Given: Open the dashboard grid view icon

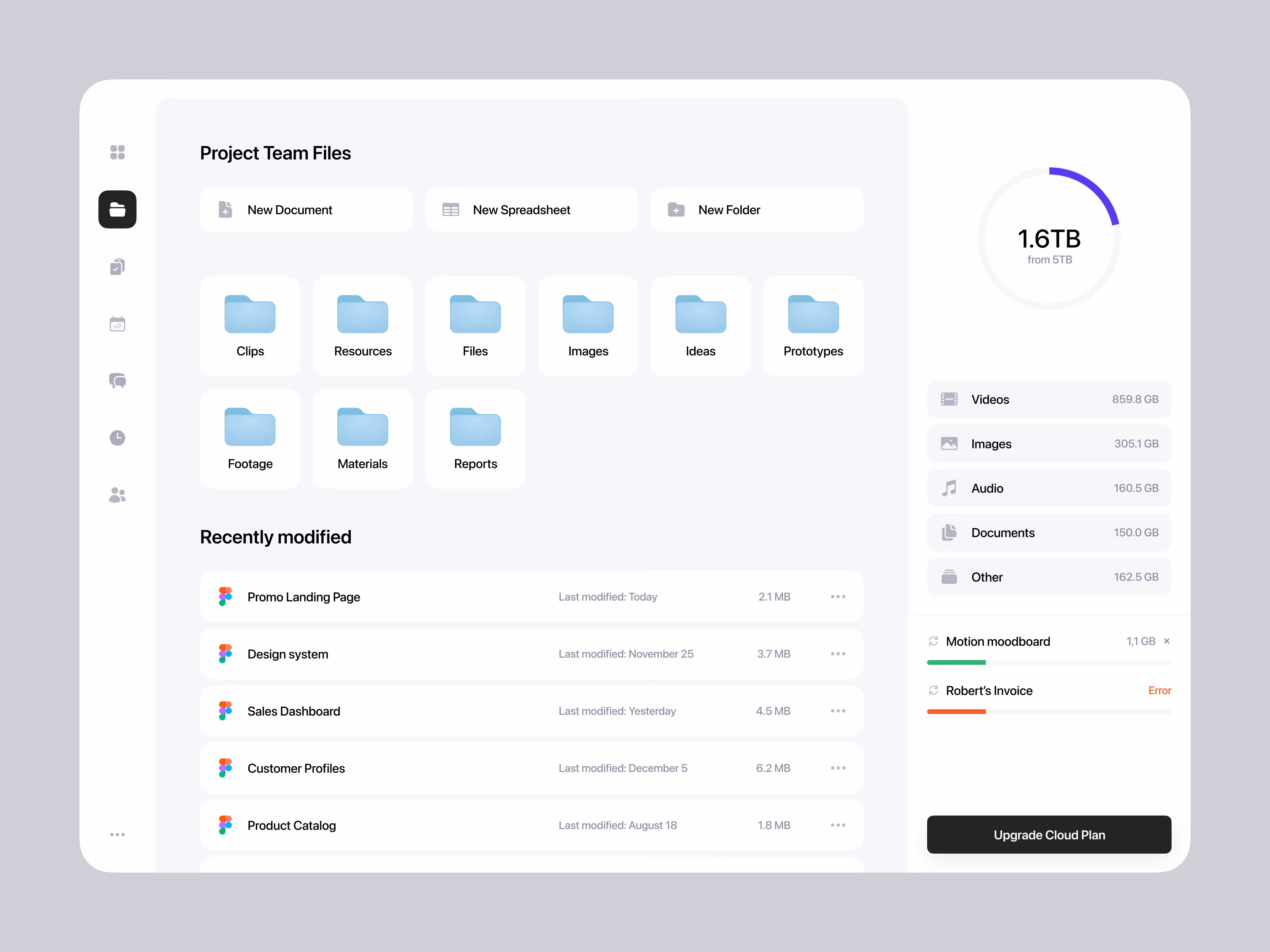Looking at the screenshot, I should pyautogui.click(x=117, y=152).
